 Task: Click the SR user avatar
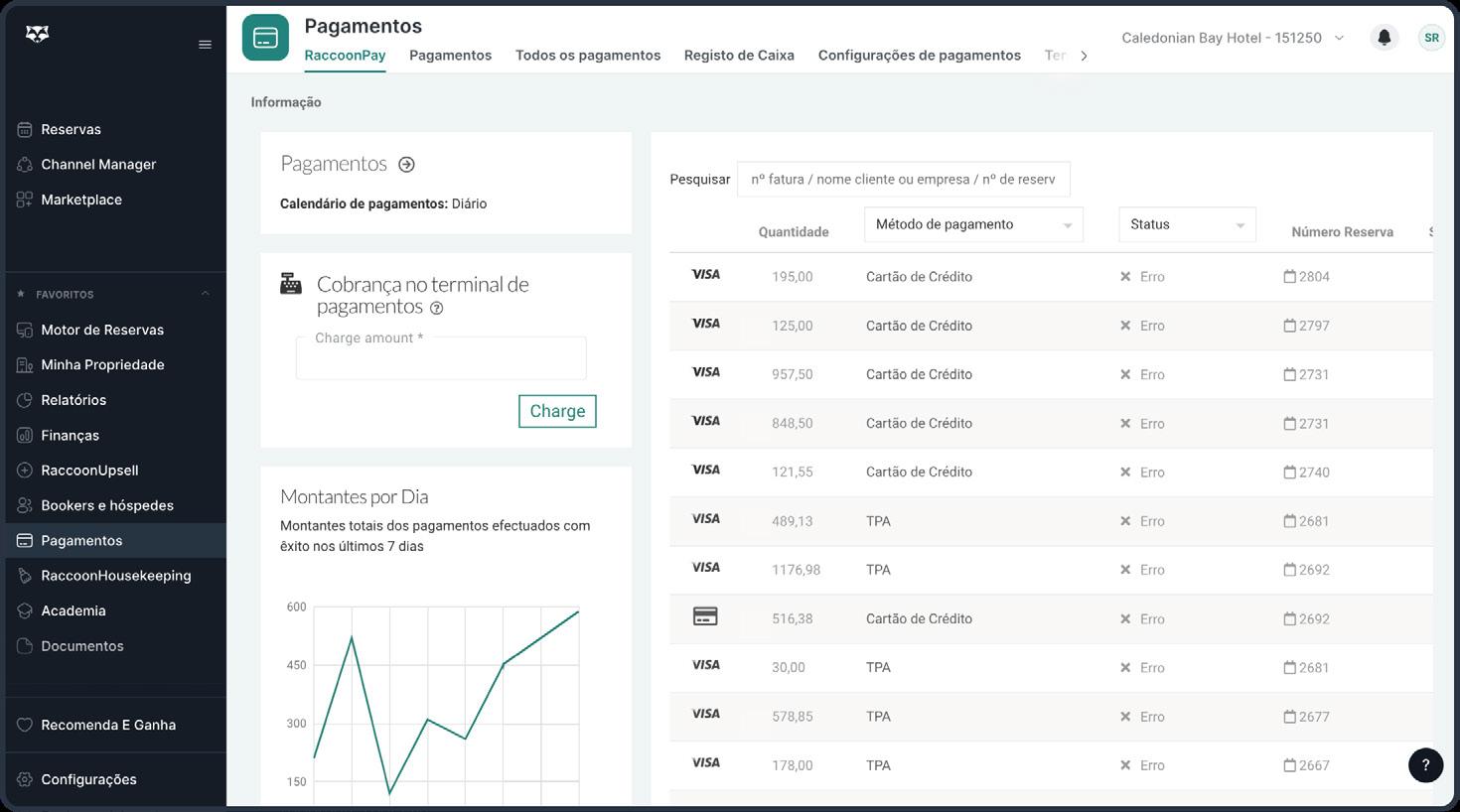tap(1431, 38)
